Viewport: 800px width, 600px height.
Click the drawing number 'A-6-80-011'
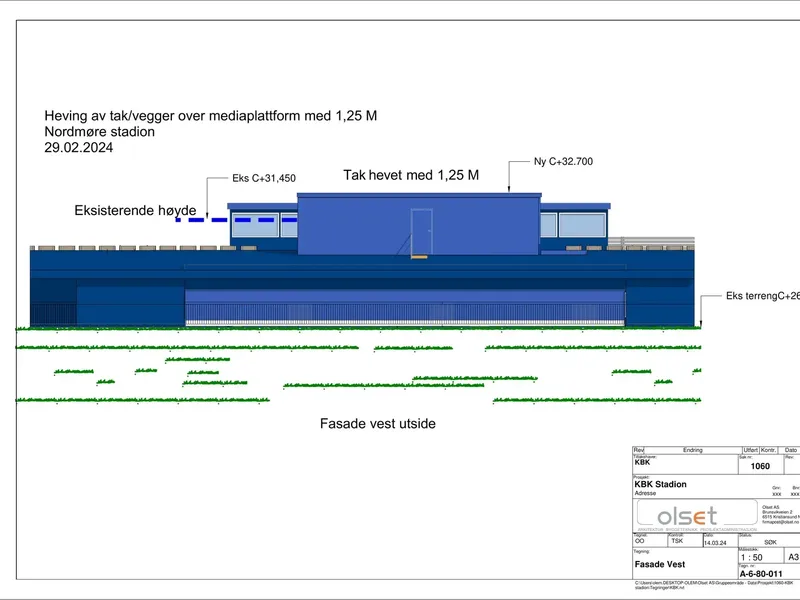click(x=761, y=574)
